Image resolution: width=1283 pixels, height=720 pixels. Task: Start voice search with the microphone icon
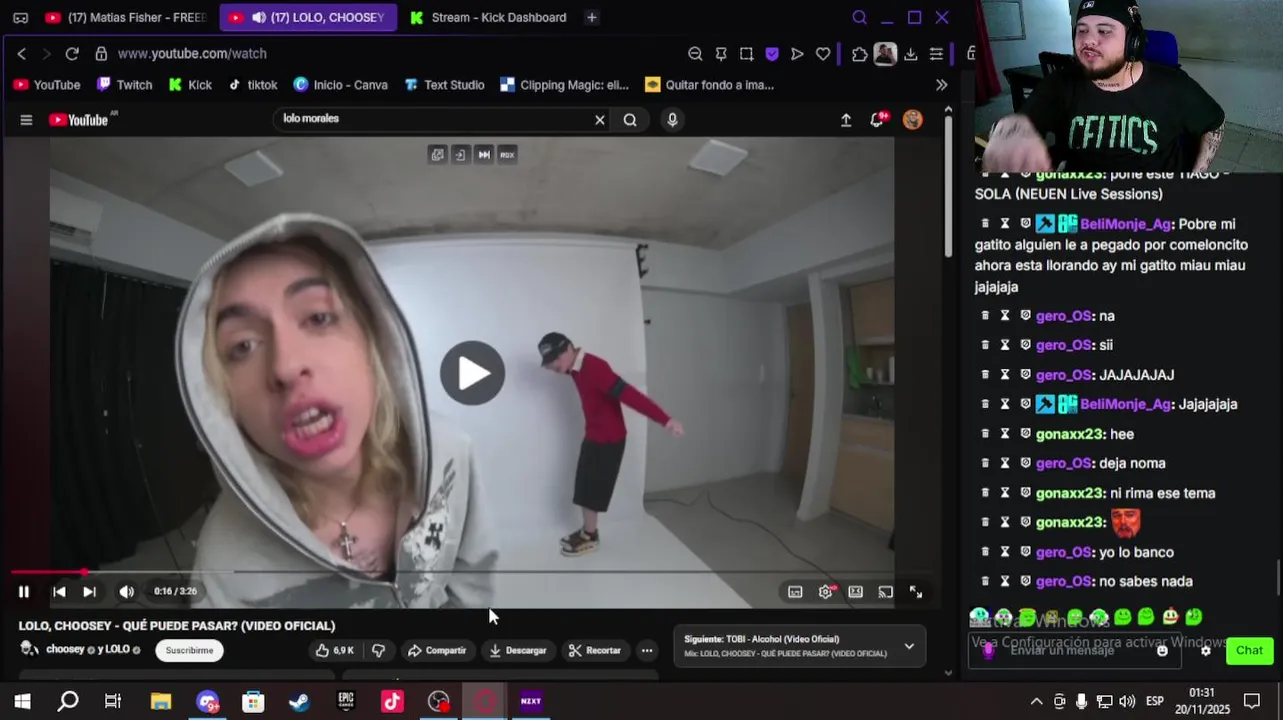[x=672, y=120]
